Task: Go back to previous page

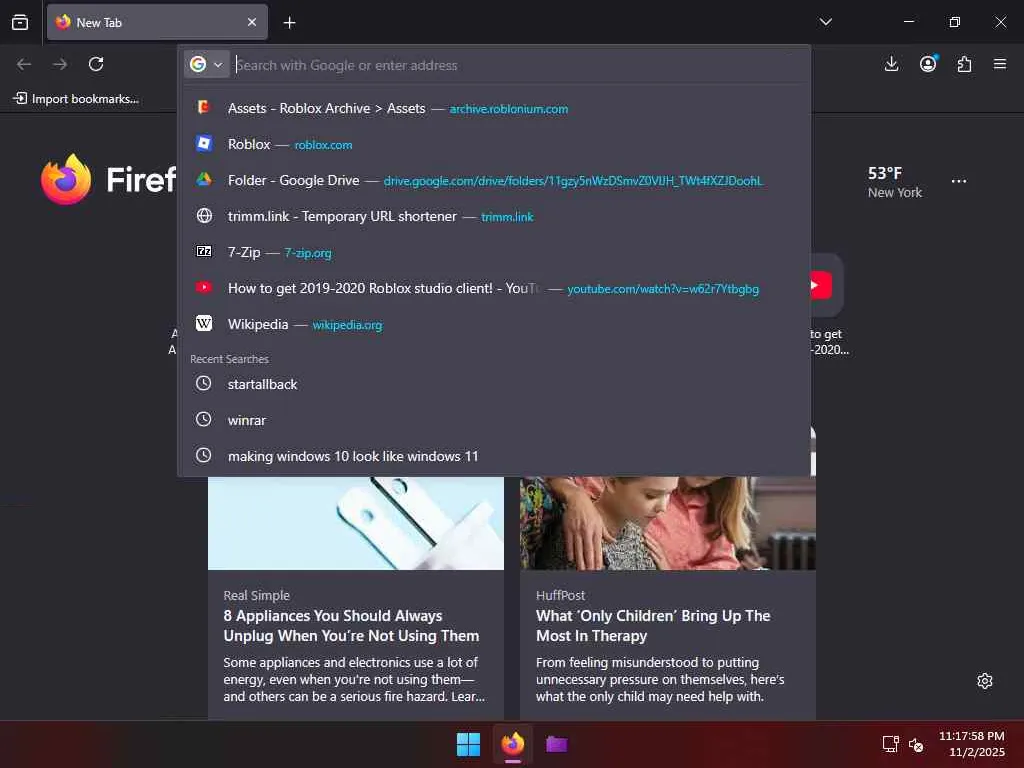Action: pyautogui.click(x=24, y=64)
